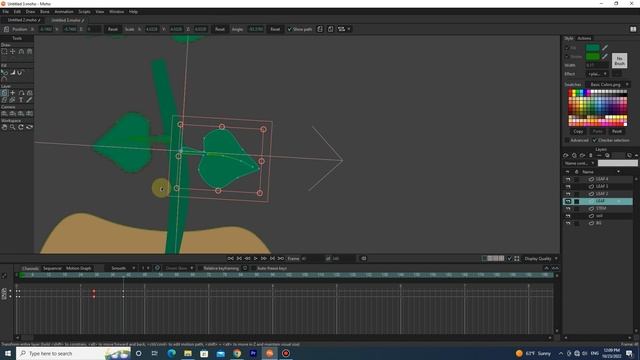
Task: Open the File menu
Action: pyautogui.click(x=5, y=12)
